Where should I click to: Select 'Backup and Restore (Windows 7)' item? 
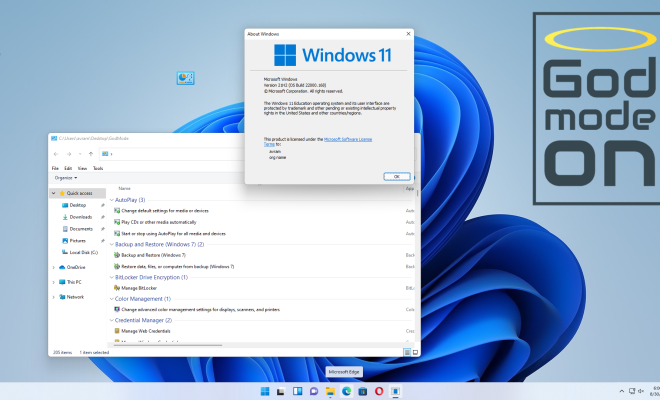coord(153,255)
